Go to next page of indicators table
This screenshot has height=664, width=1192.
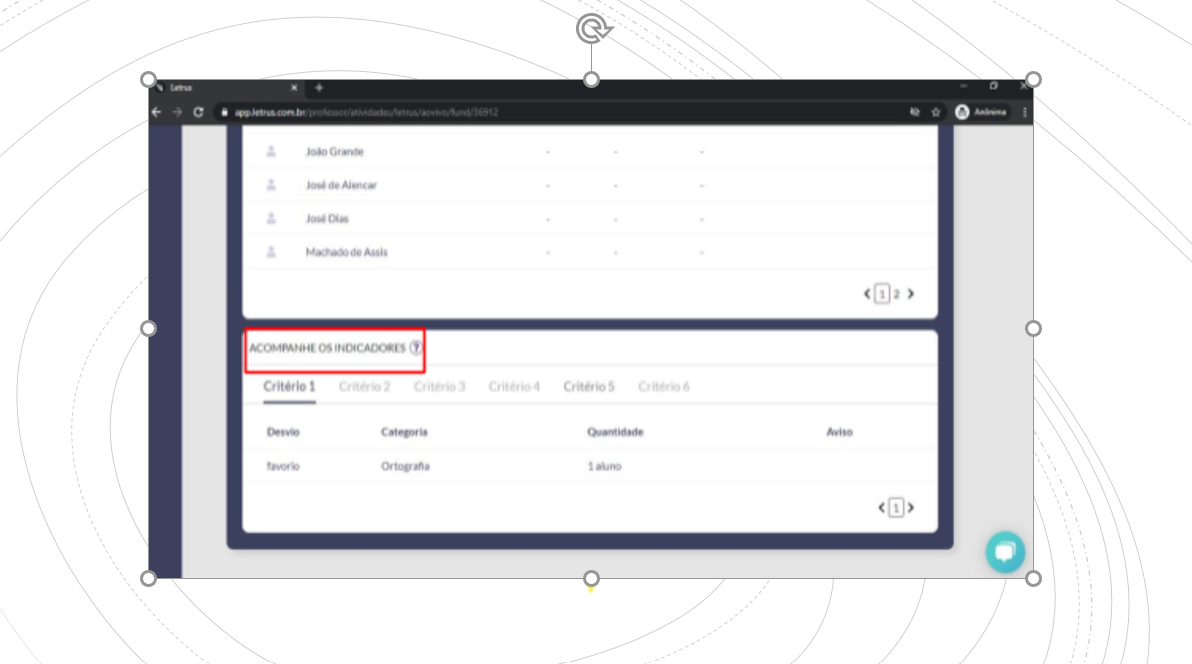(x=911, y=507)
